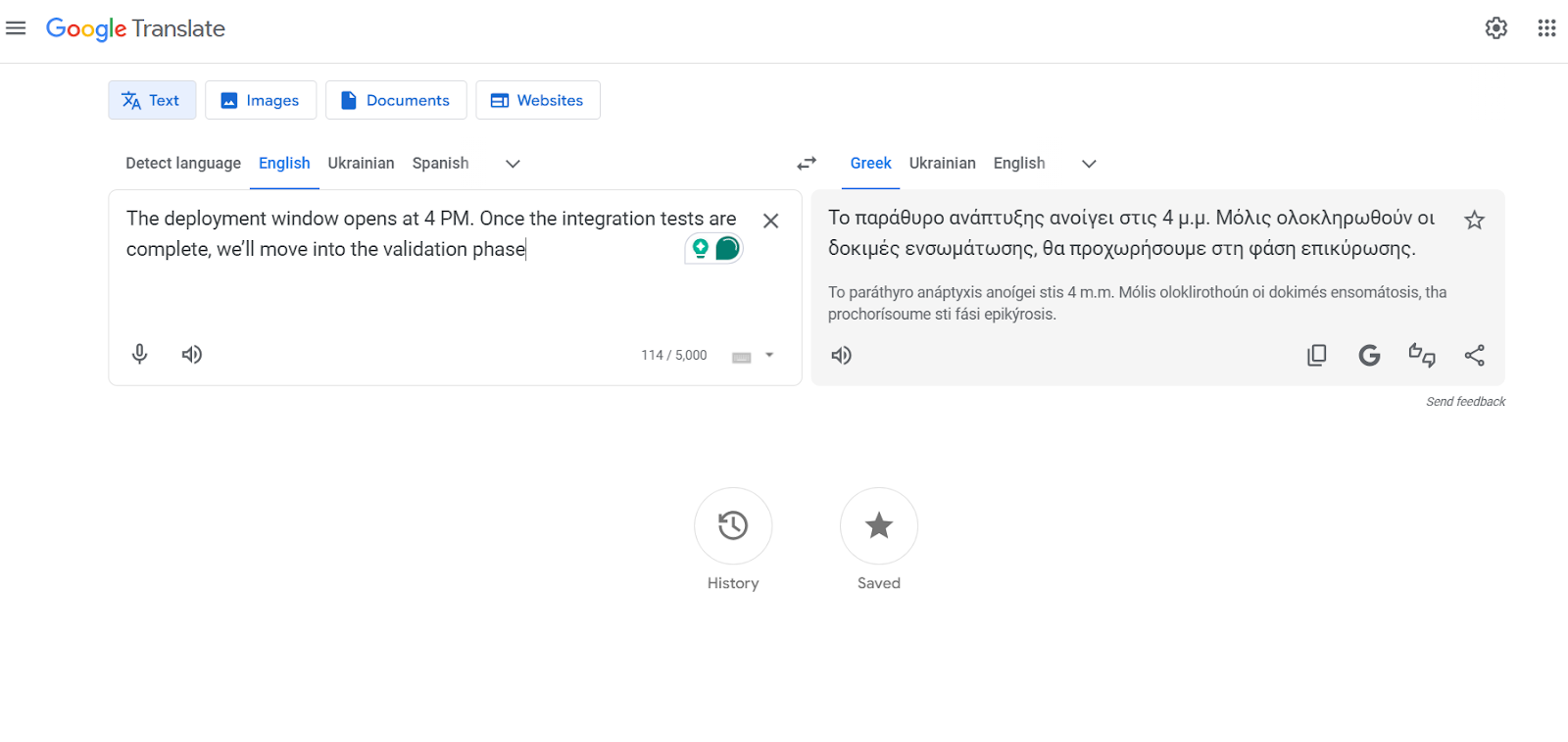Click the Google Translate logo
1568x742 pixels.
click(x=135, y=28)
